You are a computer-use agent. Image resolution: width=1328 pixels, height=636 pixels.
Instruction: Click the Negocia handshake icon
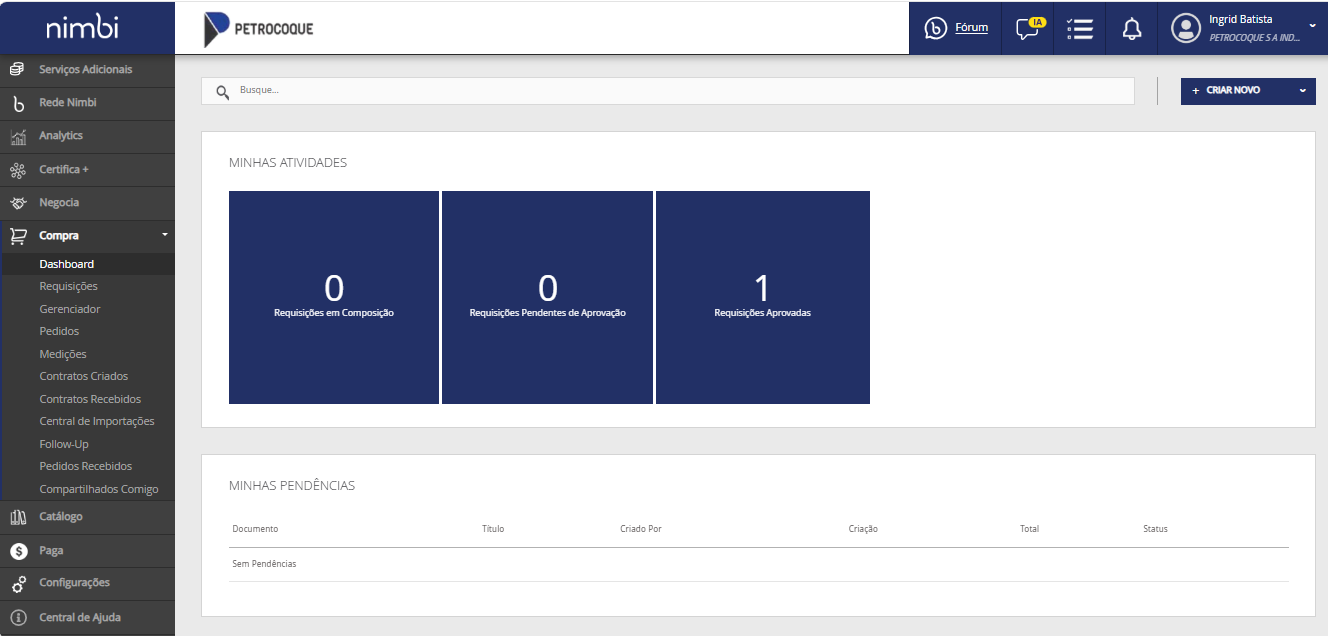[x=17, y=203]
